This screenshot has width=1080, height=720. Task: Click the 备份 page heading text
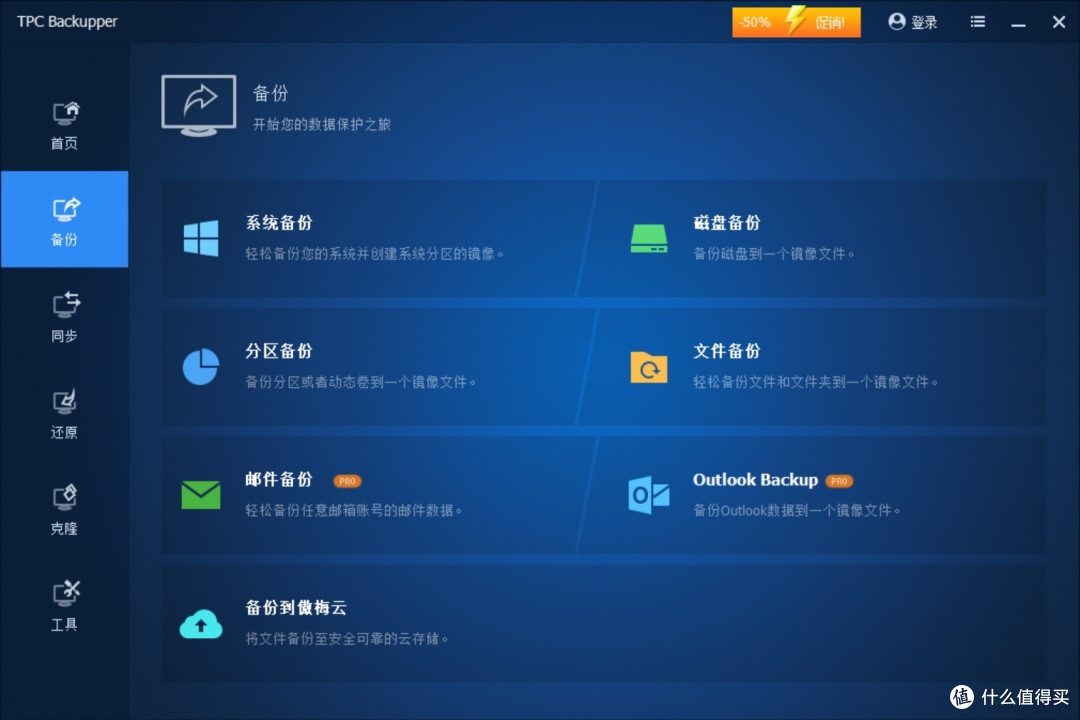click(x=270, y=93)
